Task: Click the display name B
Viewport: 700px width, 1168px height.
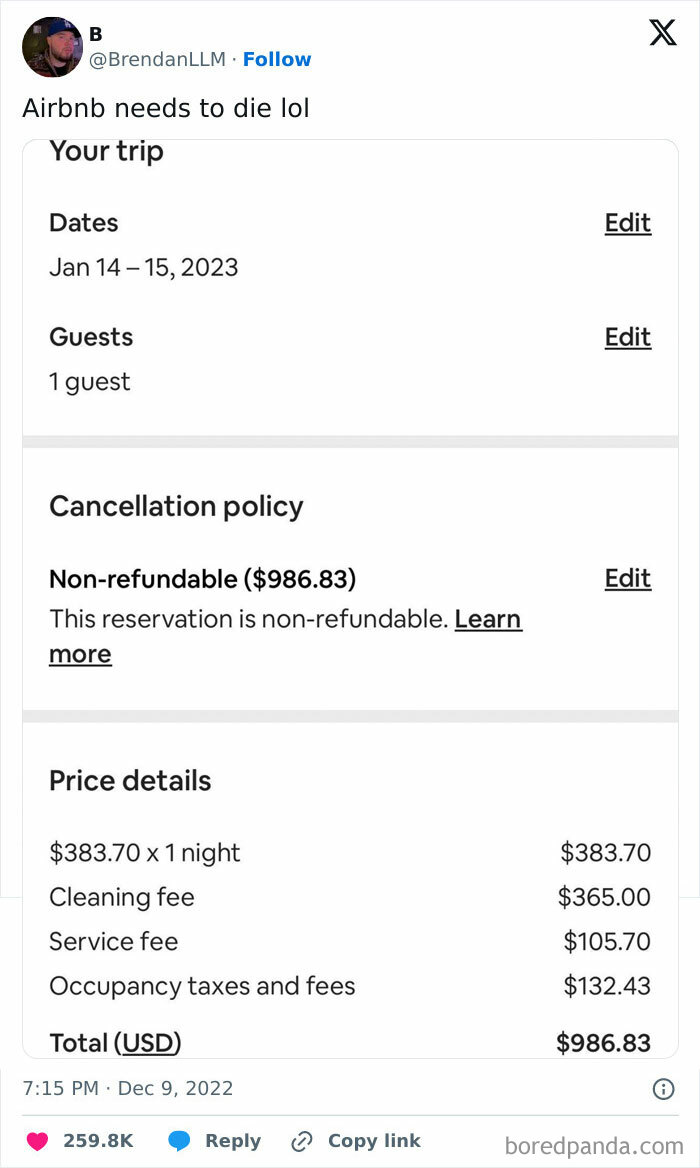Action: pos(96,34)
